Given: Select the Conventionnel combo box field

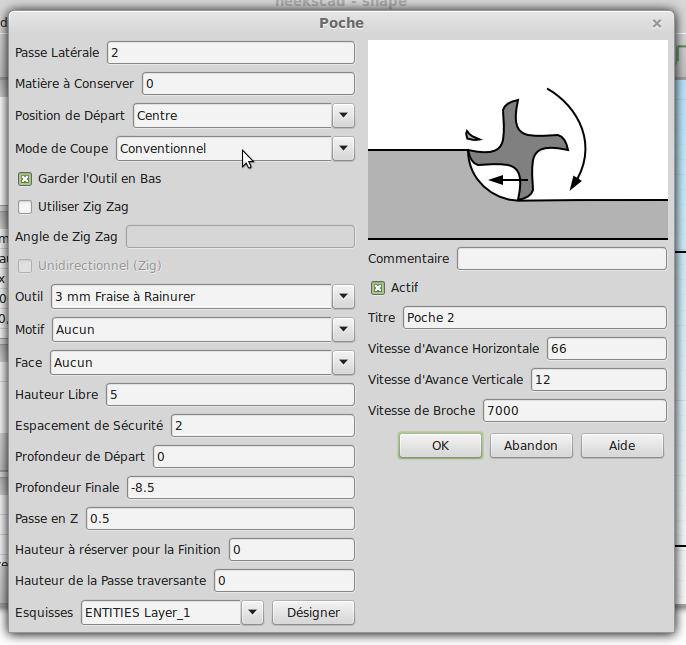Looking at the screenshot, I should (224, 149).
